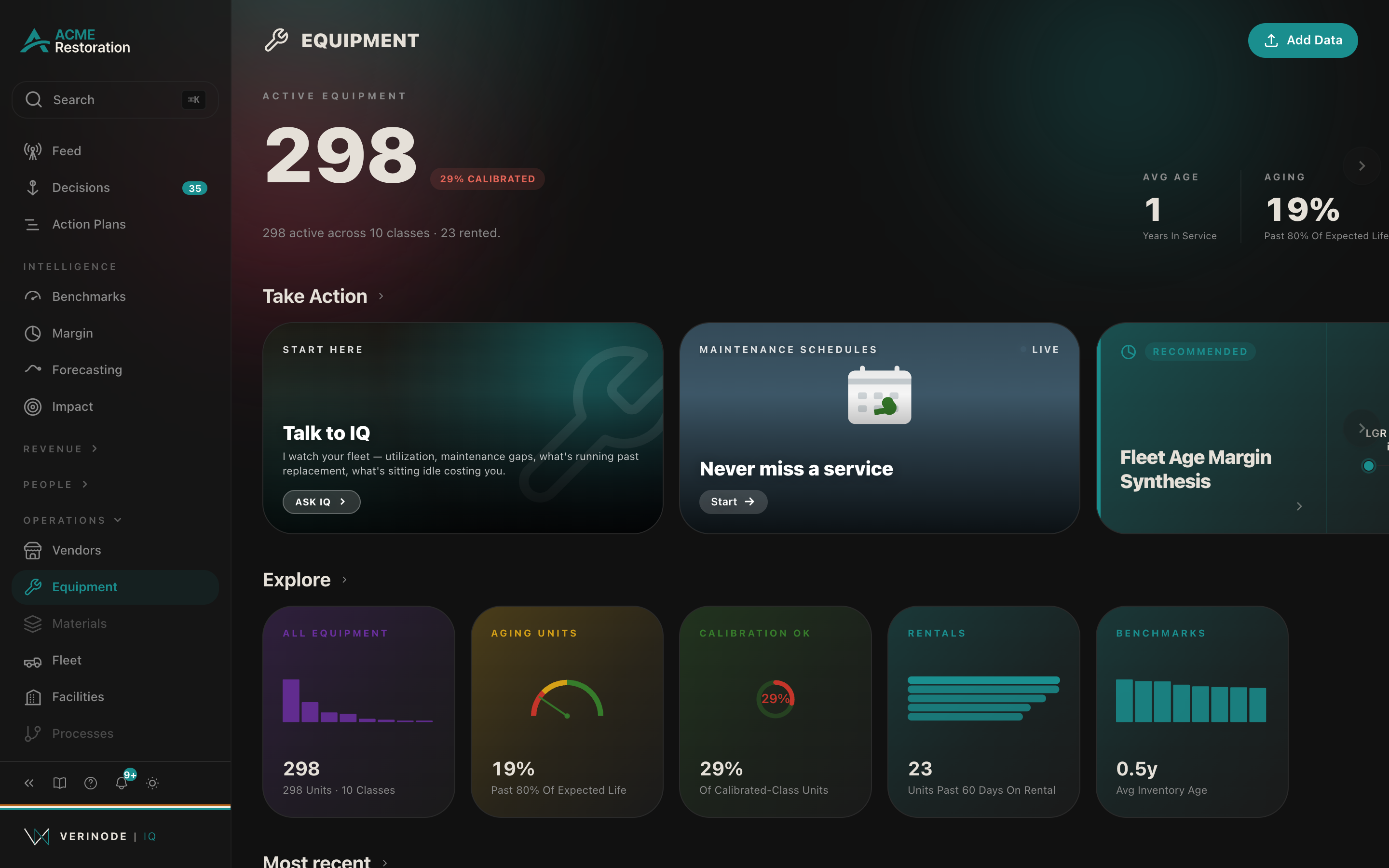Open Fleet Age Margin Synthesis chevron

pos(1299,506)
